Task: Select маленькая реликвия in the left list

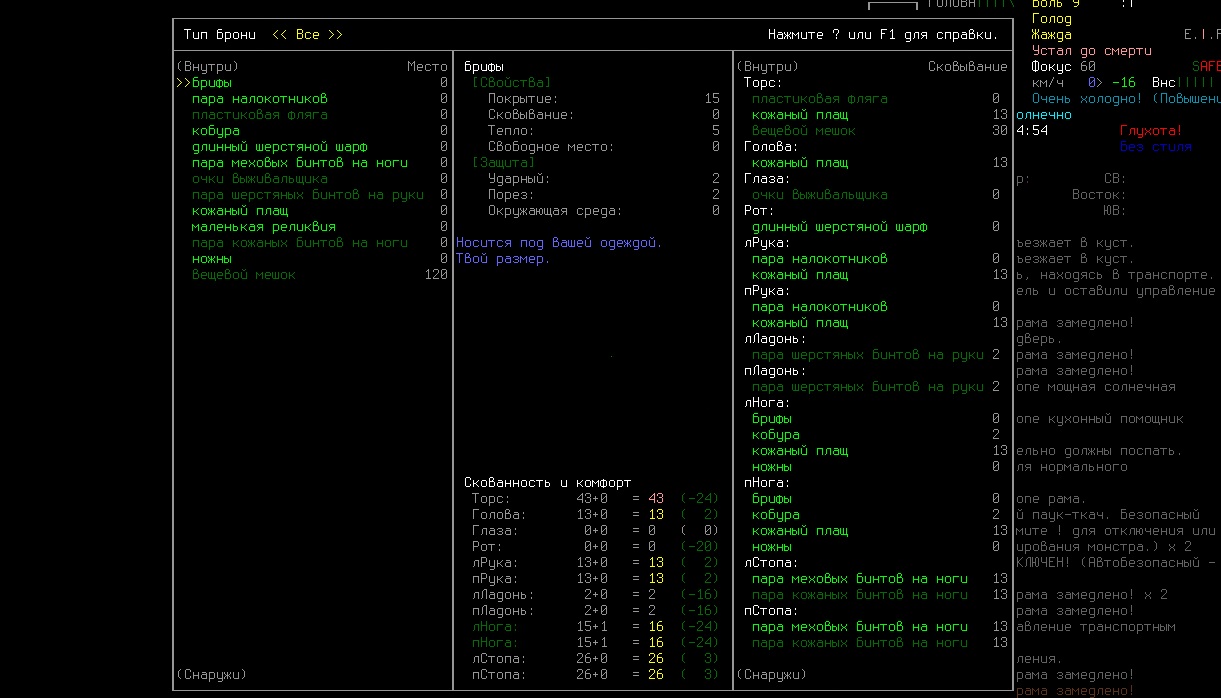Action: (264, 226)
